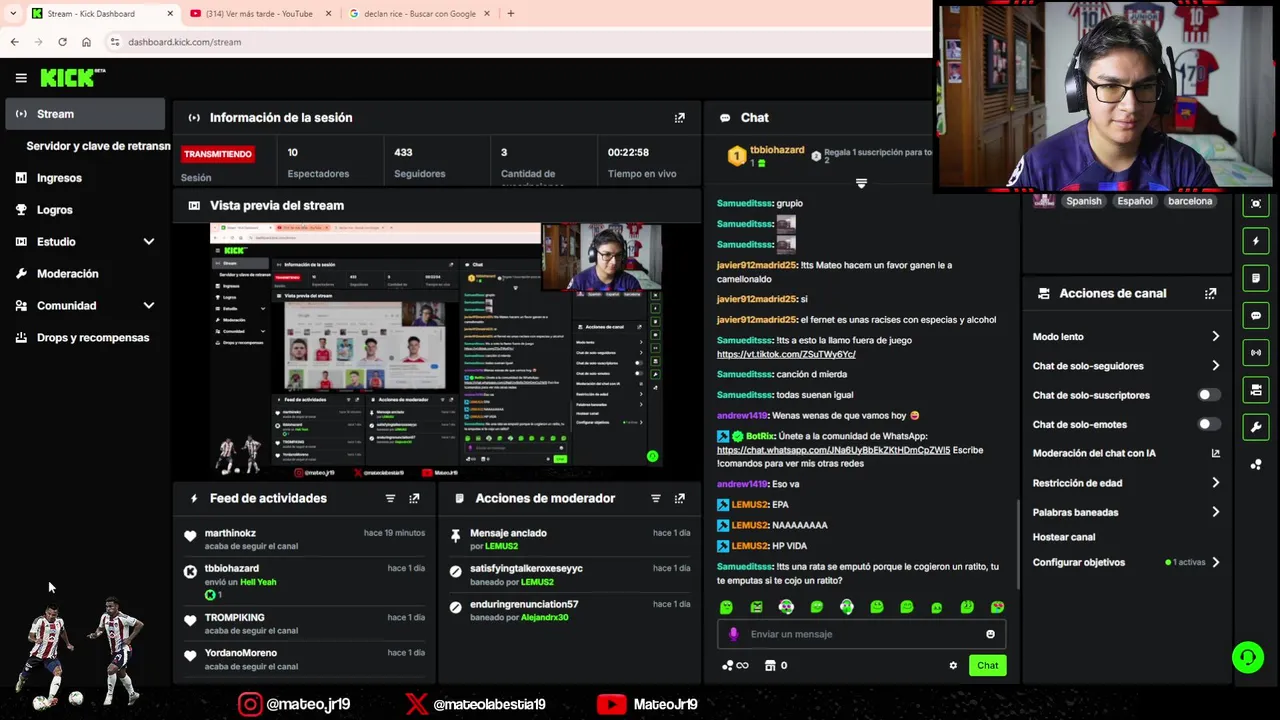Click the chat panel scrollbar
Image resolution: width=1280 pixels, height=720 pixels.
pyautogui.click(x=1017, y=545)
